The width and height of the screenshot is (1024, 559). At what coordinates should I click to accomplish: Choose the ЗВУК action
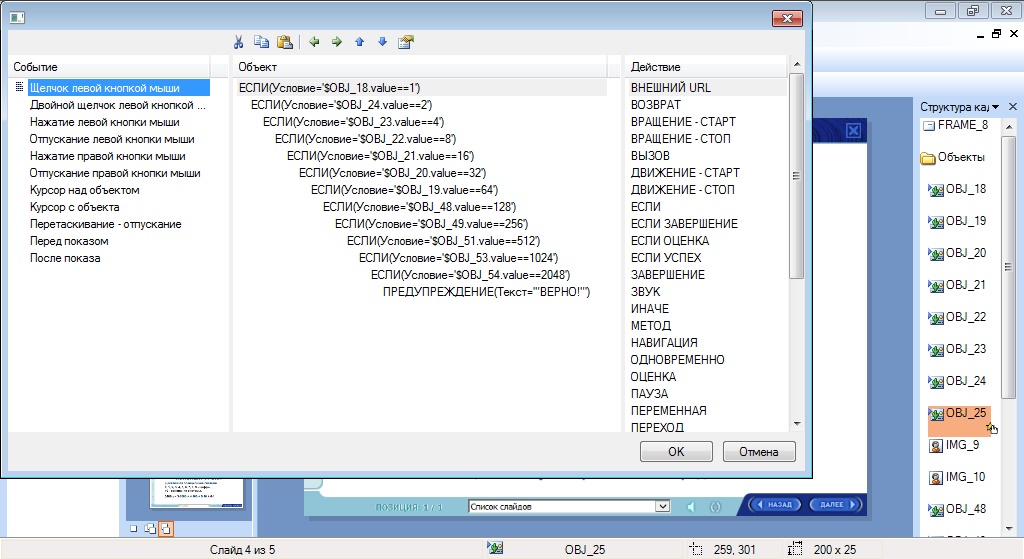coord(645,291)
